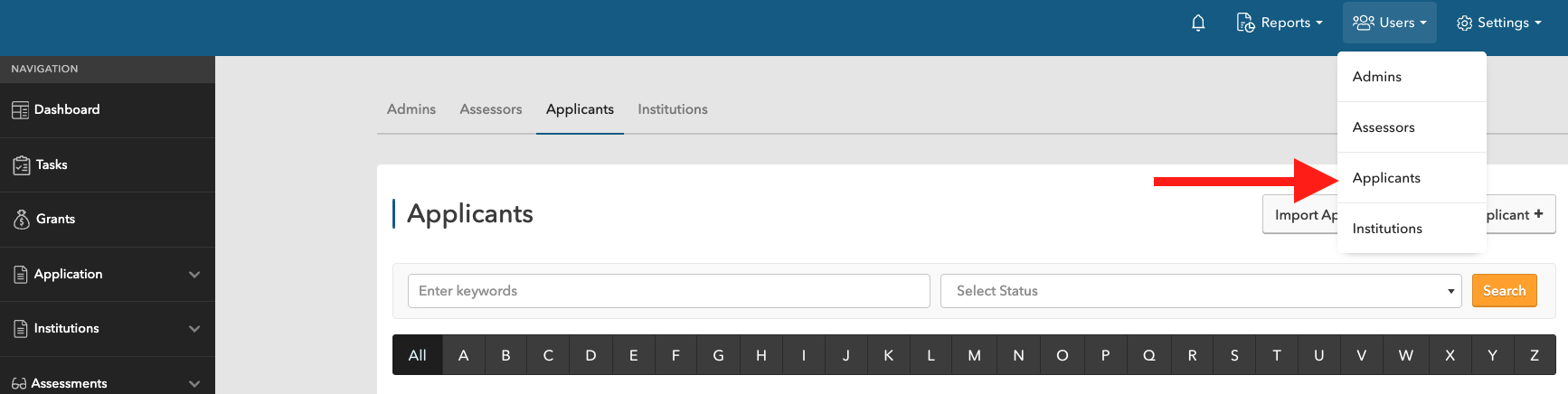
Task: Expand the Assessments sidebar chevron
Action: coord(194,384)
